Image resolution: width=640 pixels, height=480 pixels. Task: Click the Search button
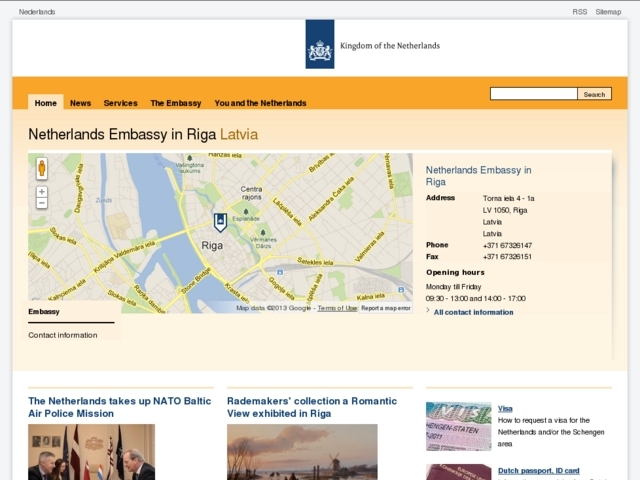point(594,94)
